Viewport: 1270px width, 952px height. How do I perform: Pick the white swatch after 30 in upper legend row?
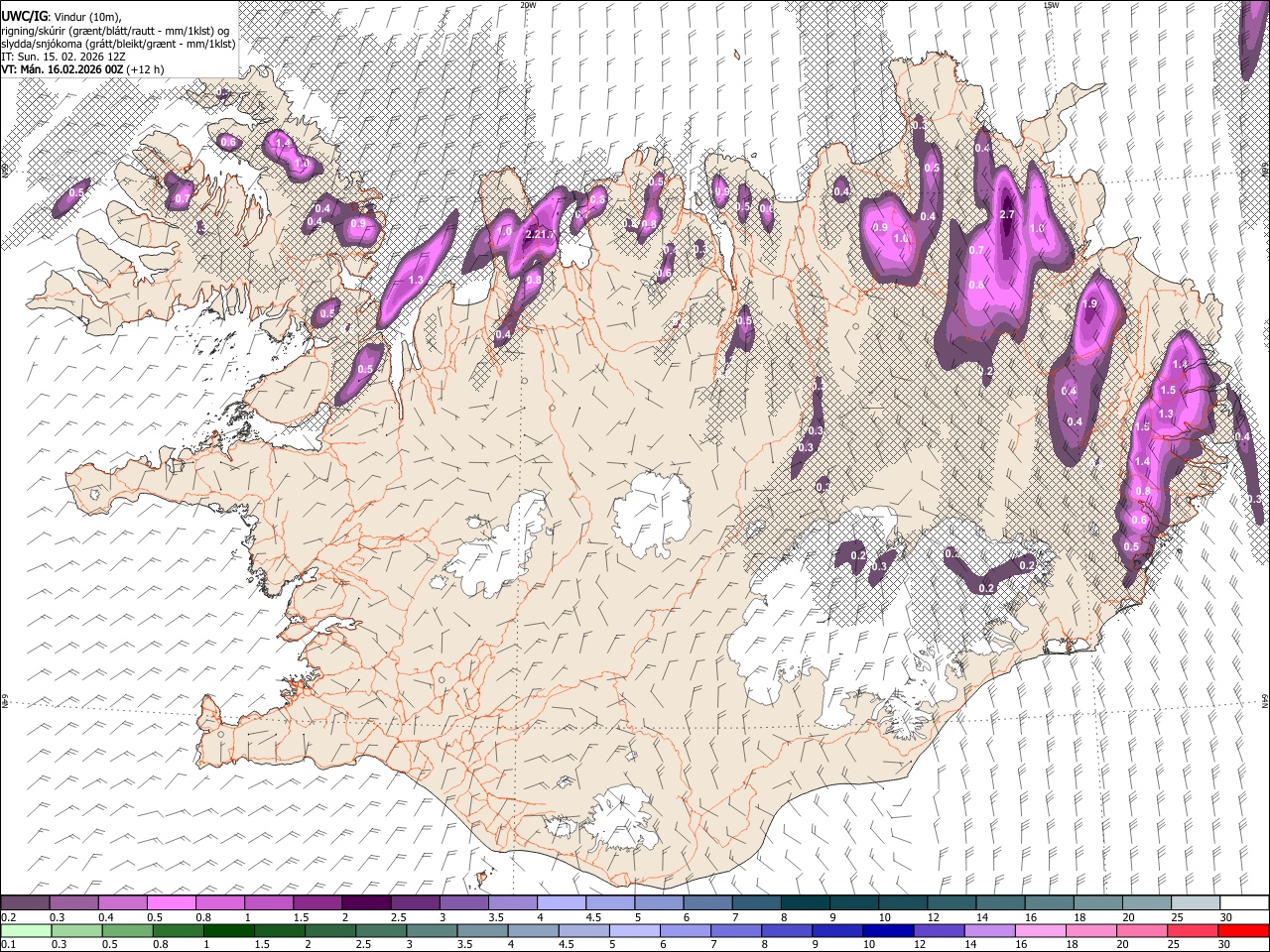tap(1244, 903)
